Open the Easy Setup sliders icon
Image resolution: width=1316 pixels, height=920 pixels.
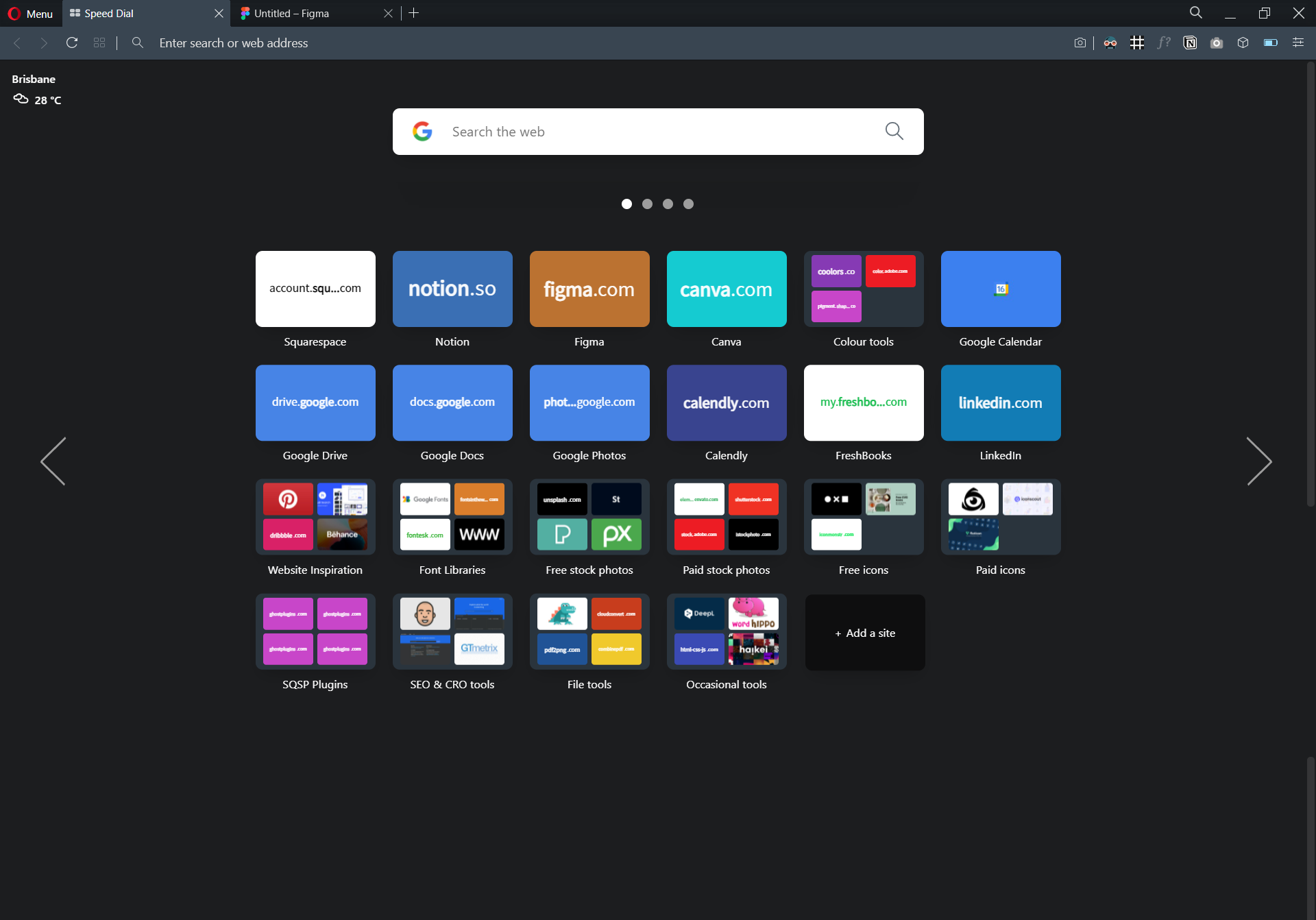pos(1298,43)
